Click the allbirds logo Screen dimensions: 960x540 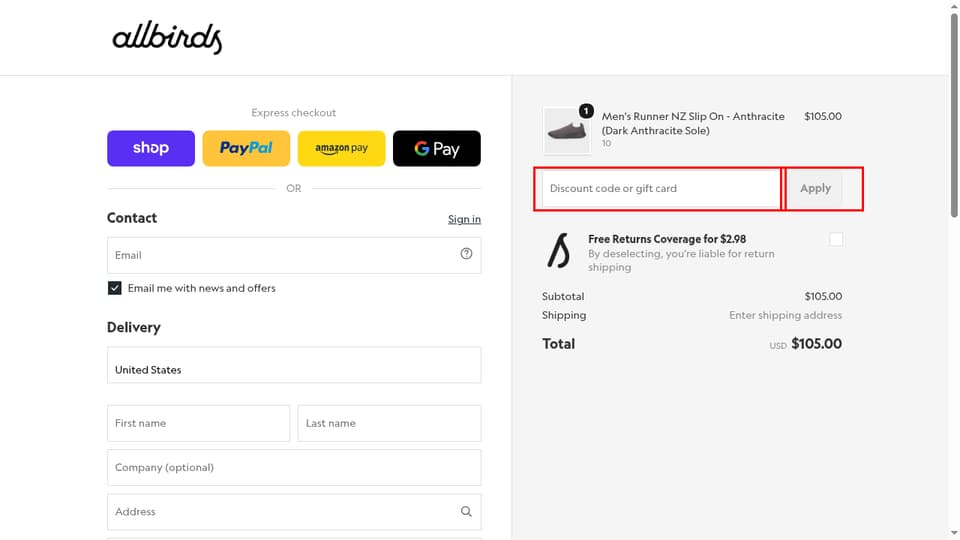pos(167,37)
